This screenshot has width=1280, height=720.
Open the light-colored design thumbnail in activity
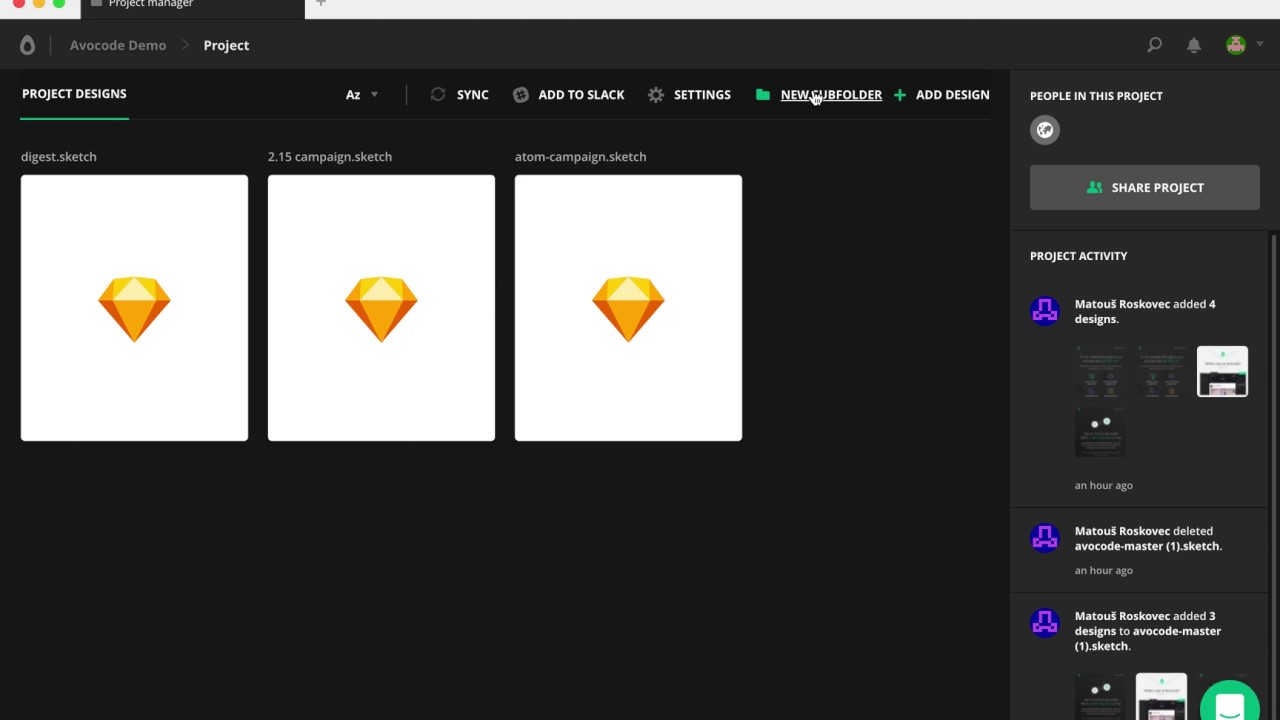click(x=1222, y=371)
